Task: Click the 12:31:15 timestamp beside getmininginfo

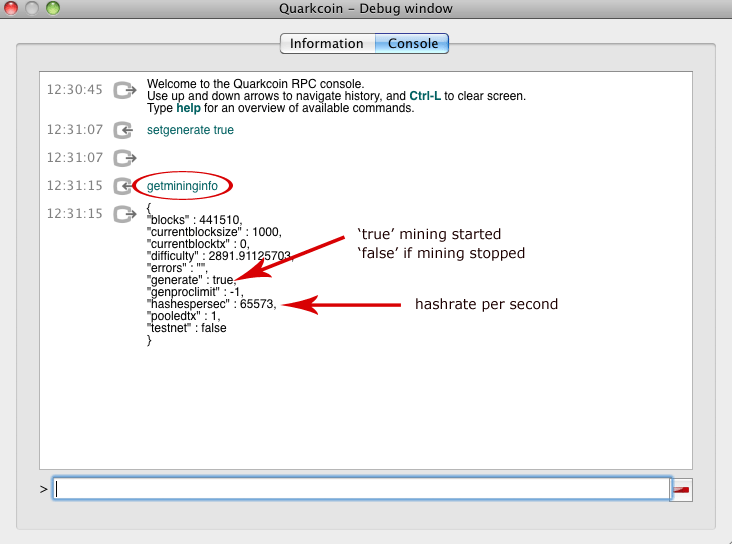Action: 75,186
